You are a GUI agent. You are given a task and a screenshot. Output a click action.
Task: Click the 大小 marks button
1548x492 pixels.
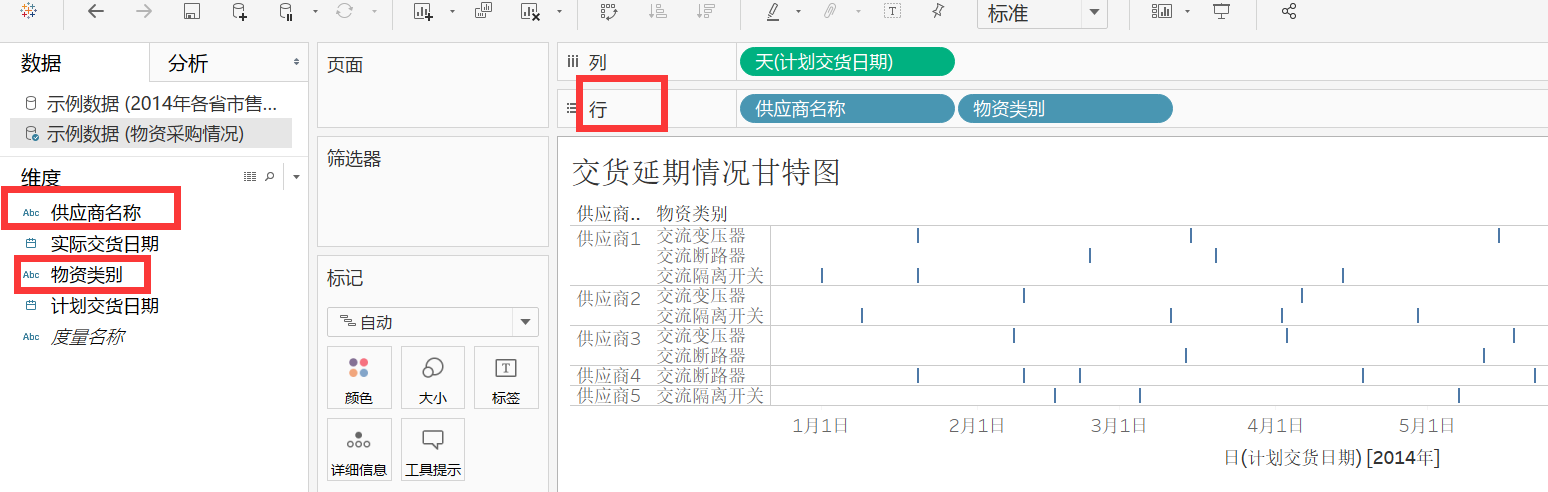coord(433,378)
